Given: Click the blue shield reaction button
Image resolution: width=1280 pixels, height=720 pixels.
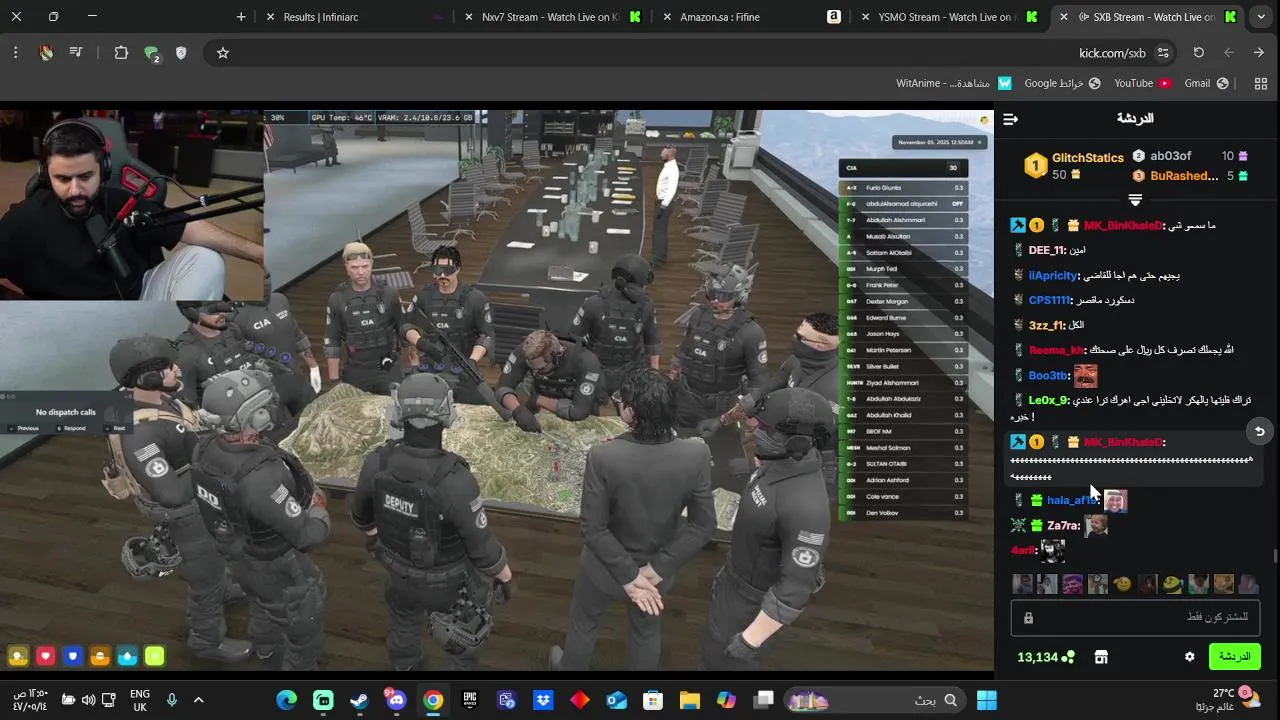Looking at the screenshot, I should click(x=72, y=656).
